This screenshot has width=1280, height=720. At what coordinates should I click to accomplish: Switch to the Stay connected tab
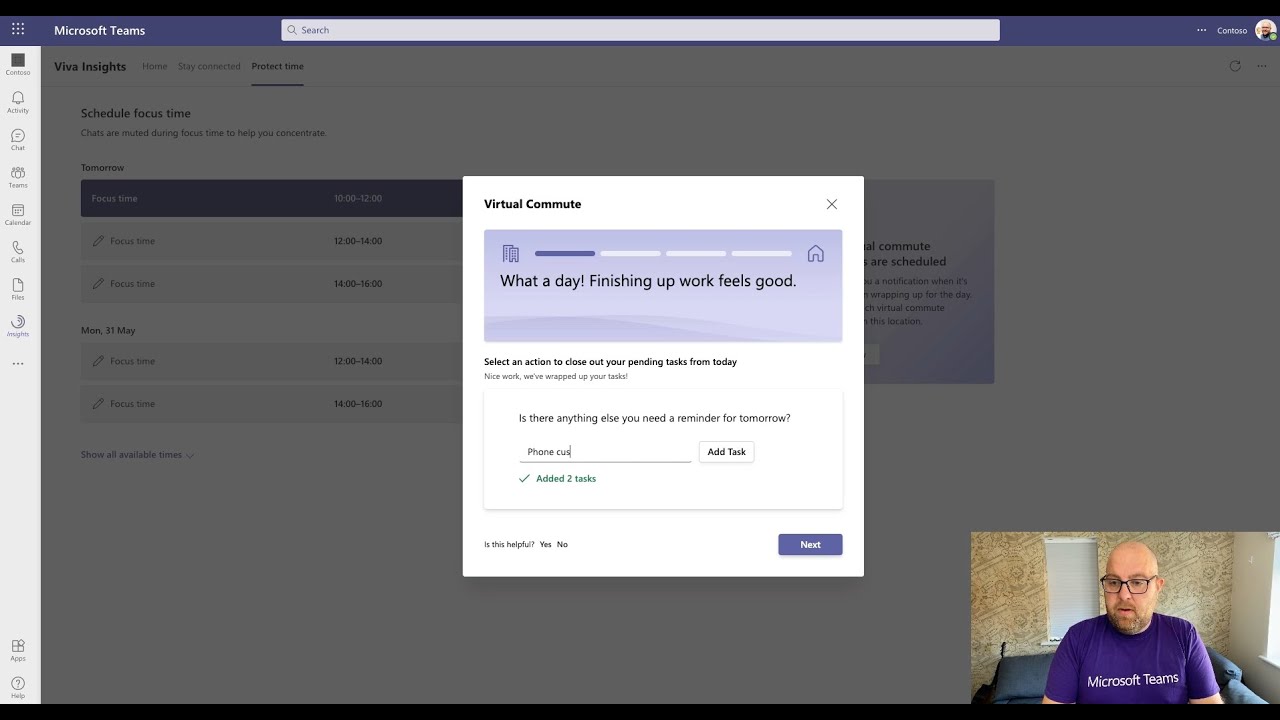(209, 66)
